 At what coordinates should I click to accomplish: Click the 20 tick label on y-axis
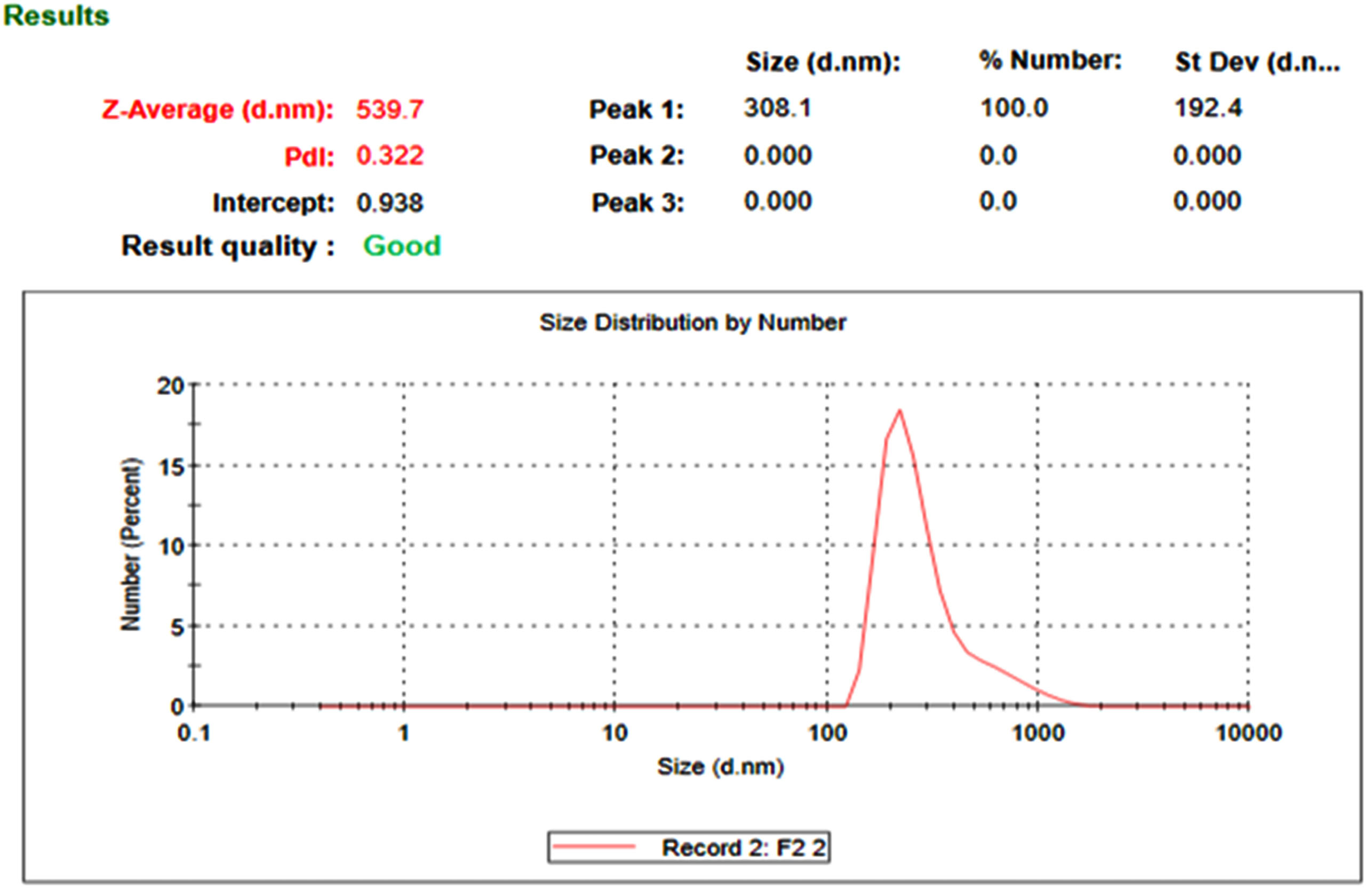(x=170, y=386)
